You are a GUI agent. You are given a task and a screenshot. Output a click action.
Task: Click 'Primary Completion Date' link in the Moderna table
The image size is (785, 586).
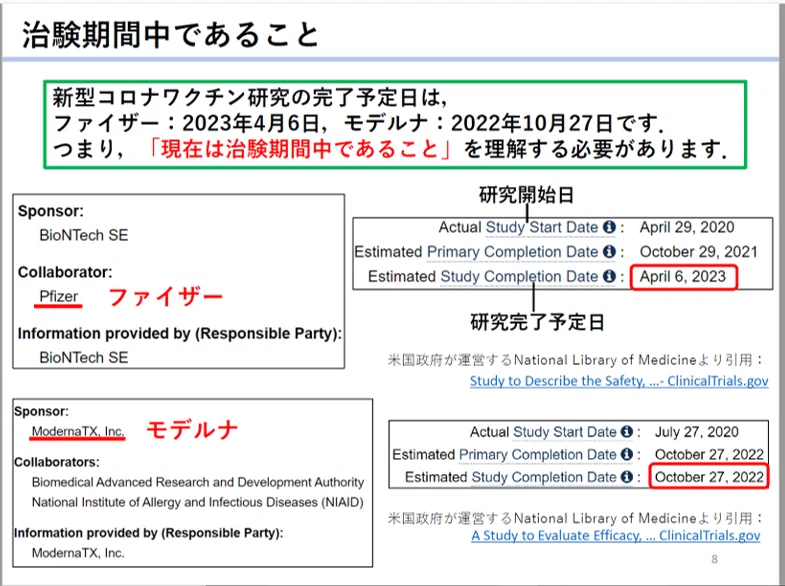(538, 454)
